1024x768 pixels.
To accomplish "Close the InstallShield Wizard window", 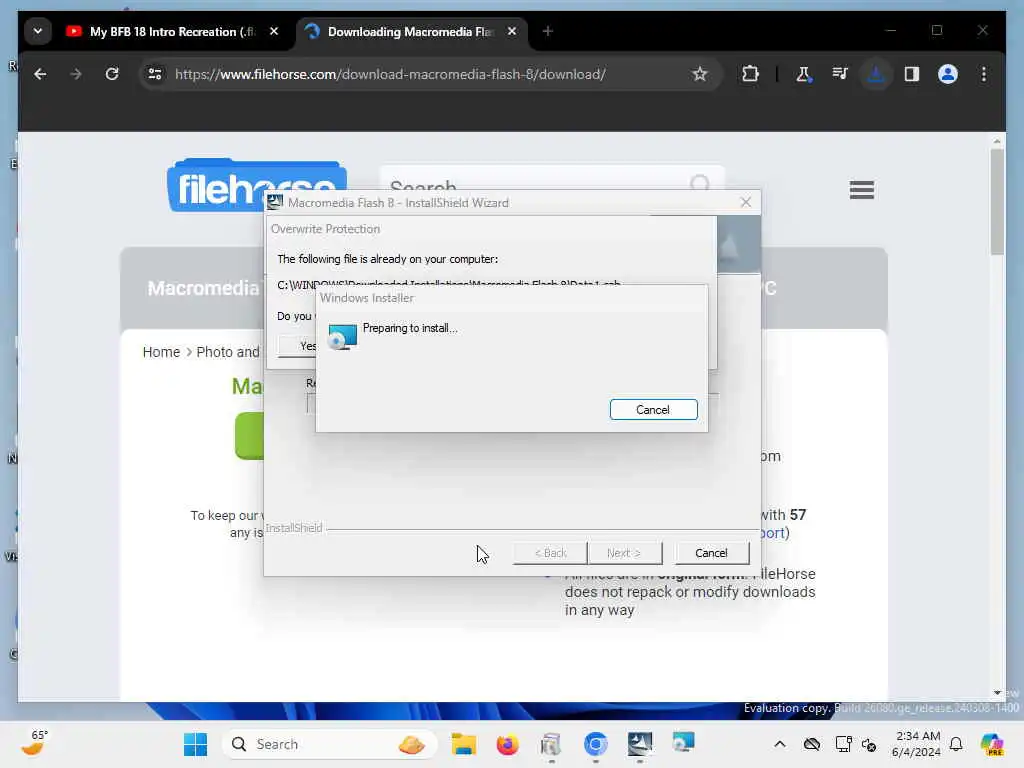I will tap(746, 202).
